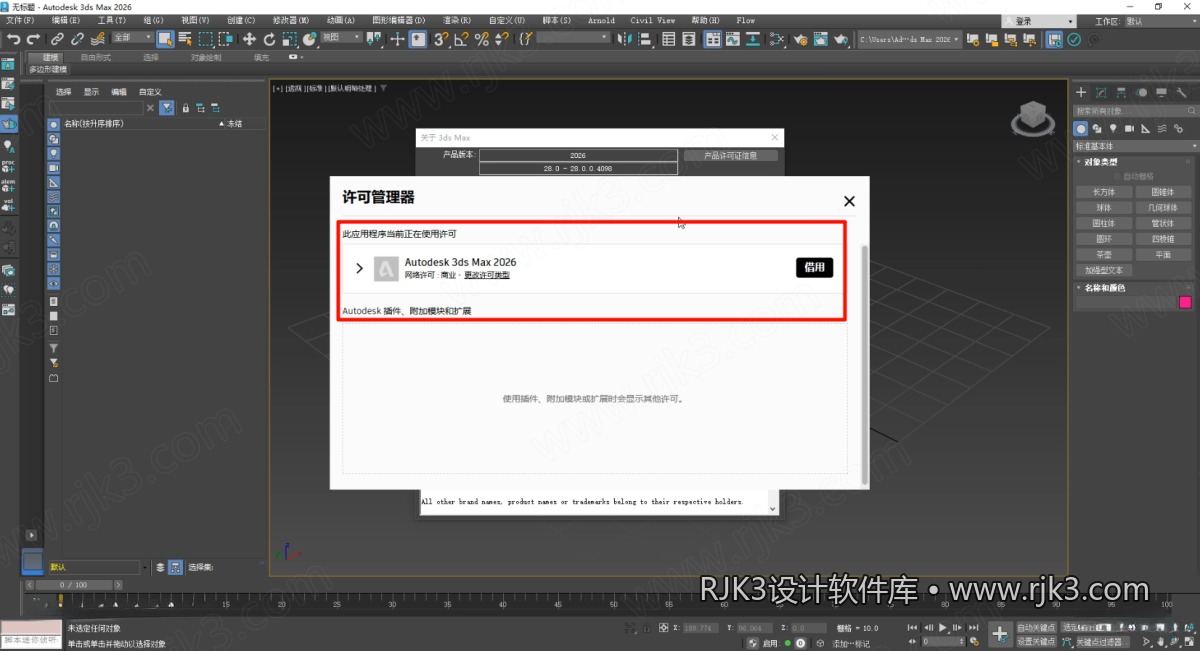
Task: Toggle the scene explorer filter funnel icon
Action: click(x=167, y=107)
